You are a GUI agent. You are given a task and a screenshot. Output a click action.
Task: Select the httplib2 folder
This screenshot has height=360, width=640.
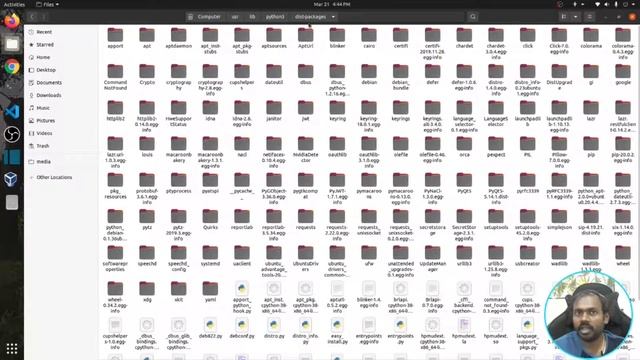click(115, 111)
